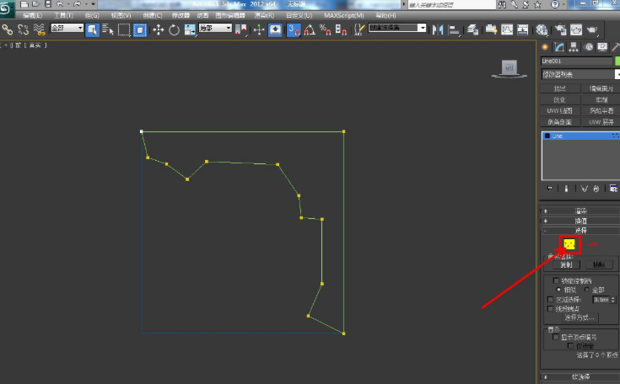Open the selection filter dropdown
Viewport: 620px width, 384px height.
67,28
